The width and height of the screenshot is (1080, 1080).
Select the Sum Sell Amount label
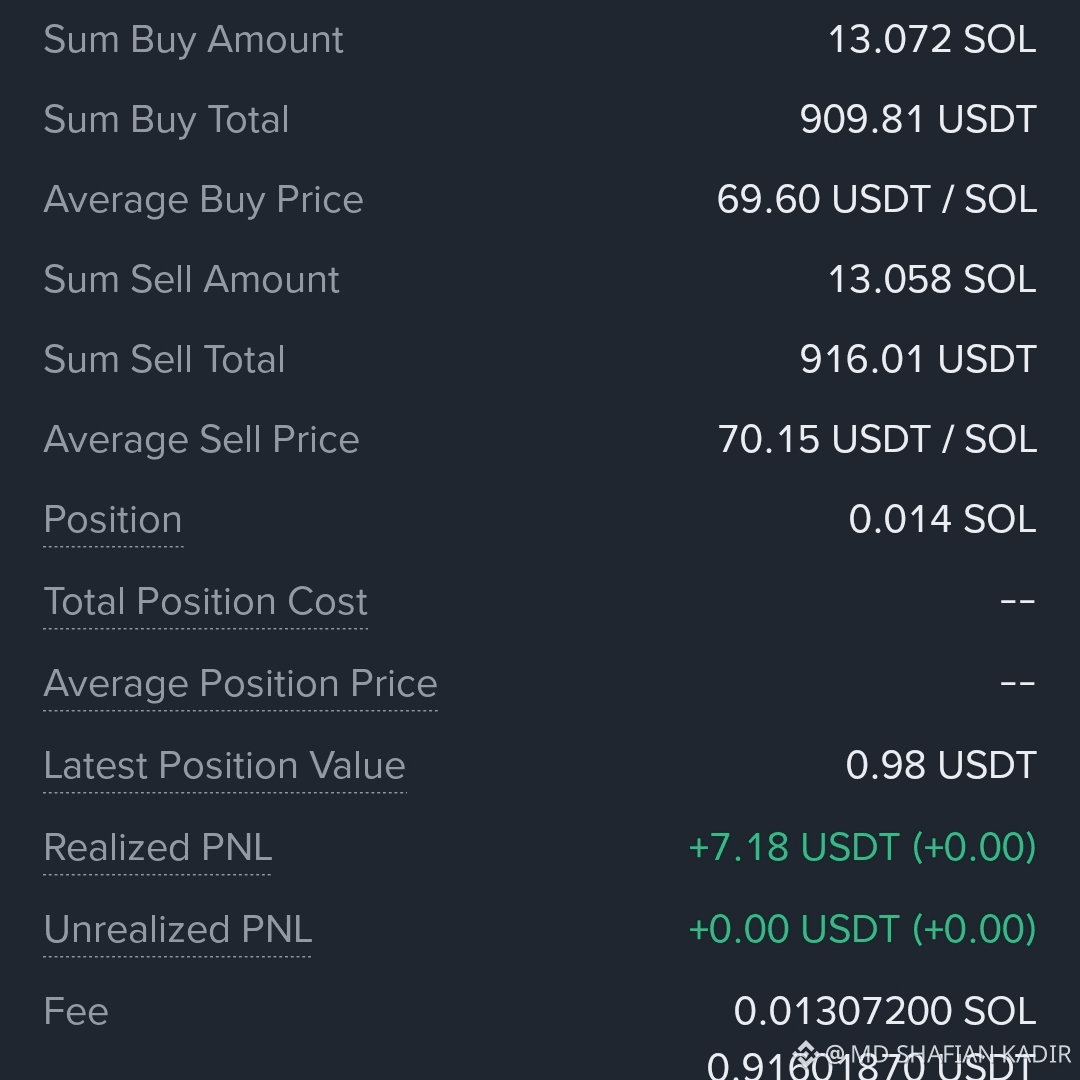click(x=191, y=279)
